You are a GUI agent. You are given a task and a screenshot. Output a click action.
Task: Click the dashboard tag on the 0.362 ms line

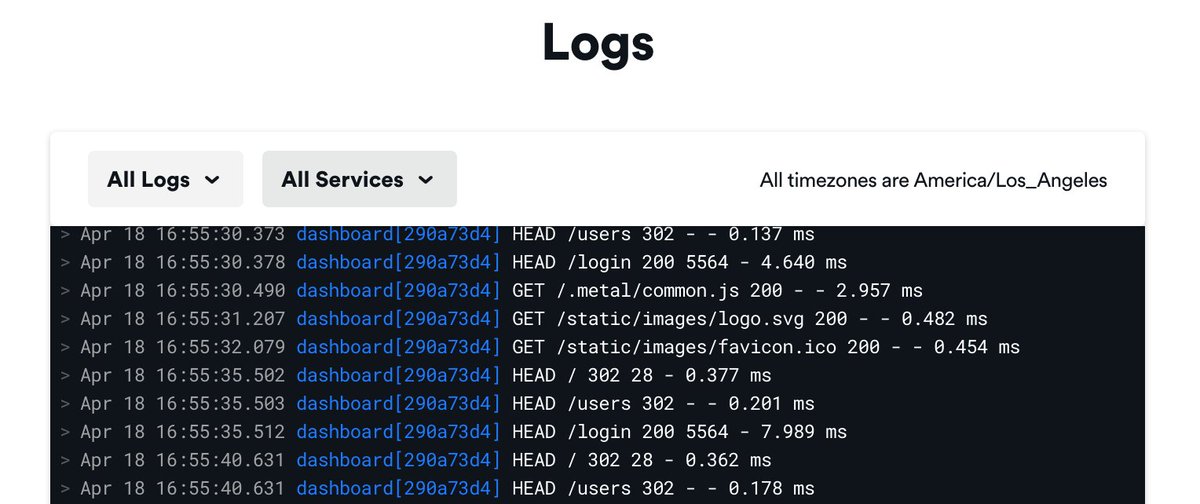(399, 461)
